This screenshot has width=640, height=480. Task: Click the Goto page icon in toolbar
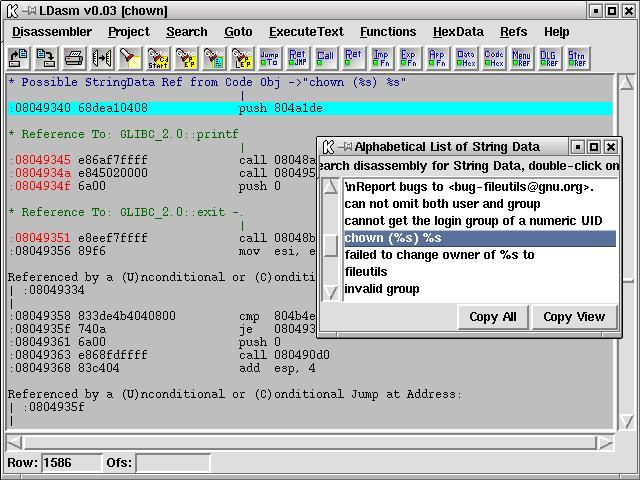pyautogui.click(x=213, y=58)
